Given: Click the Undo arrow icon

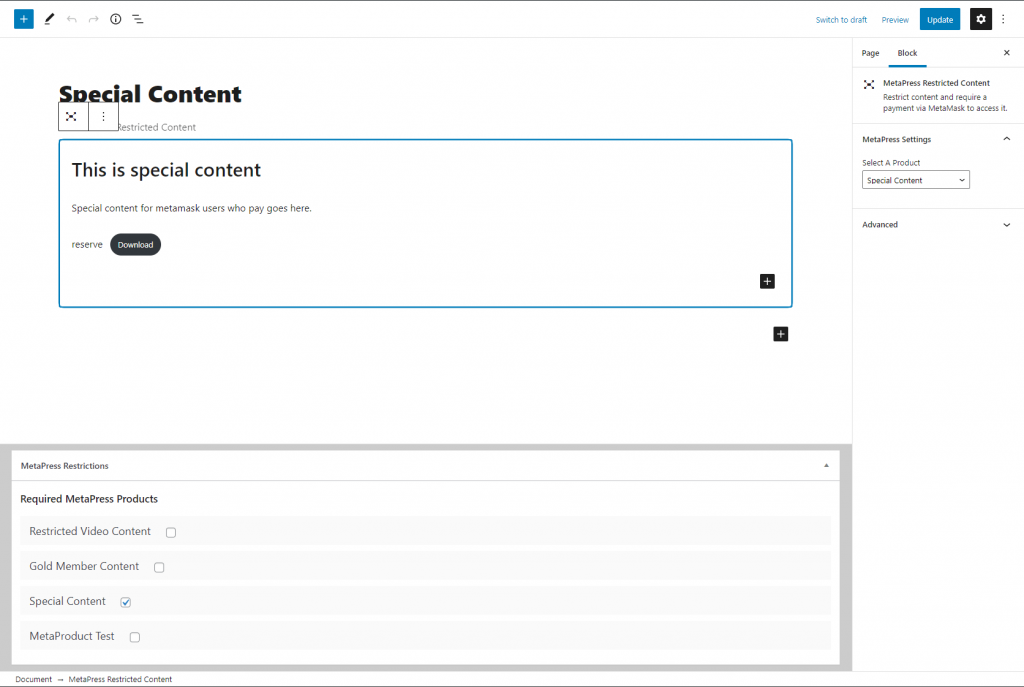Looking at the screenshot, I should point(70,18).
